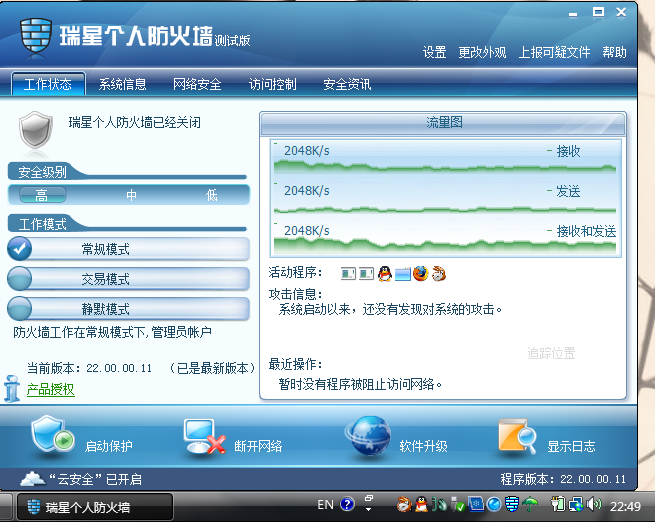The image size is (655, 522).
Task: Click the 发送 traffic graph
Action: (x=446, y=198)
